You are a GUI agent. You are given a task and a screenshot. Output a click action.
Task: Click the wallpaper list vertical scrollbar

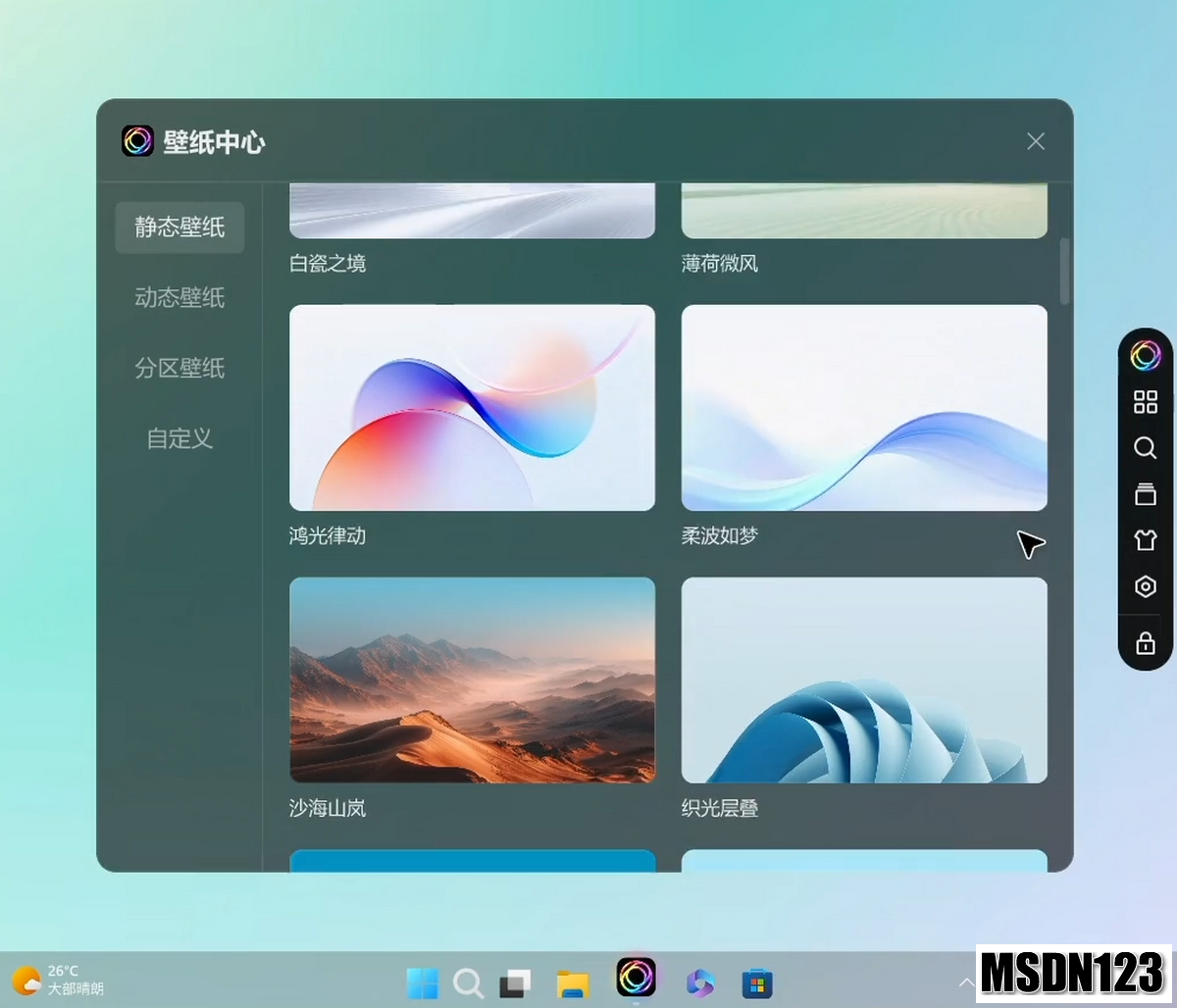point(1065,271)
